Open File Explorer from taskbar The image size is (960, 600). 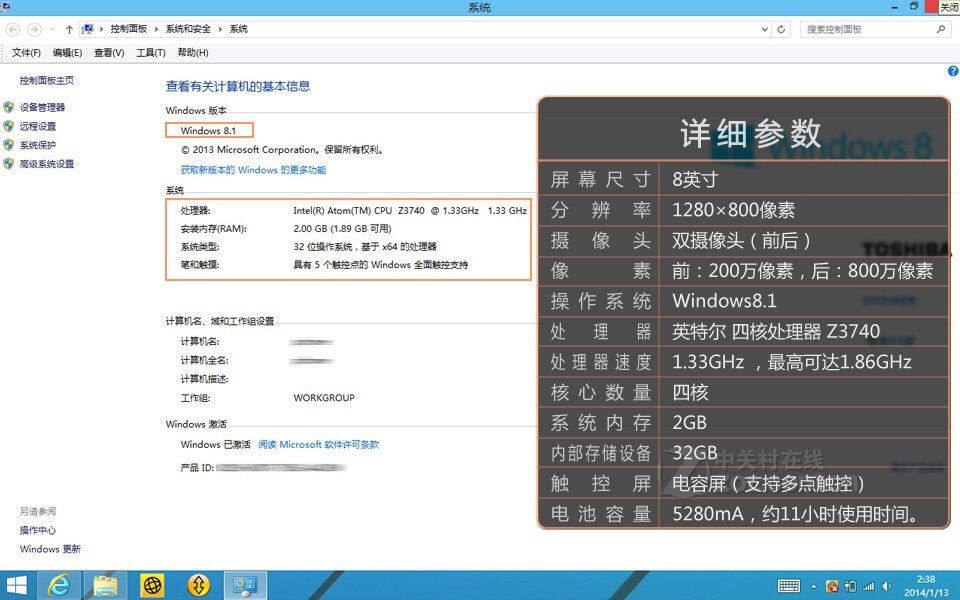tap(105, 586)
